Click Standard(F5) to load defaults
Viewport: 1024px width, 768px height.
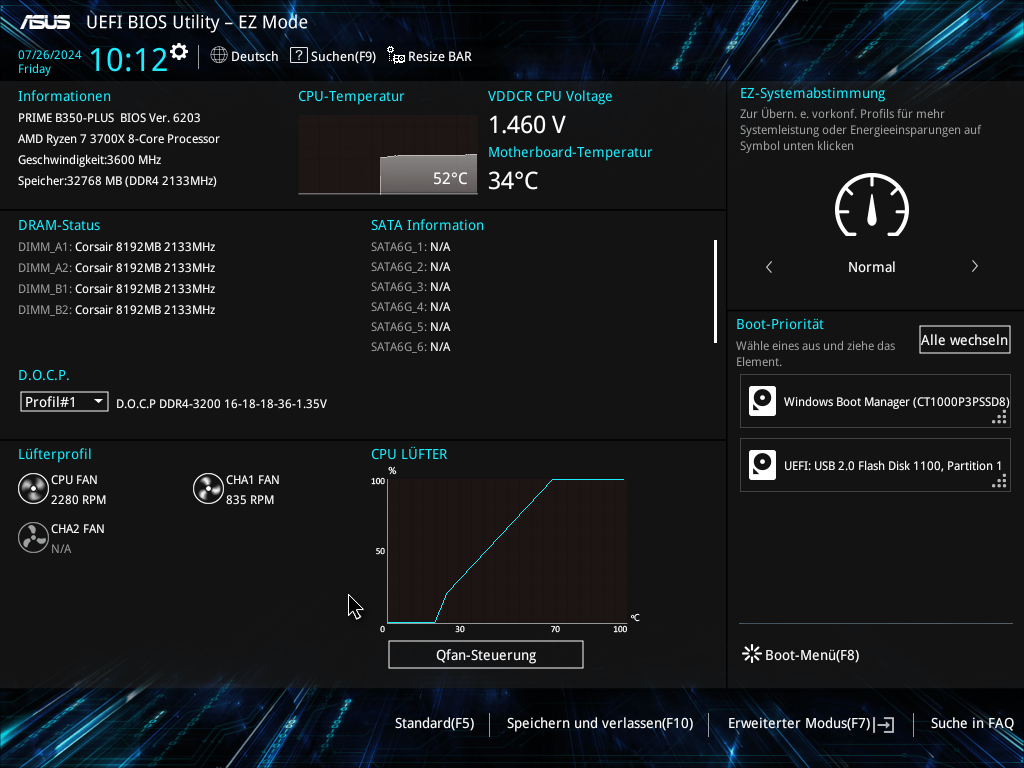coord(434,723)
